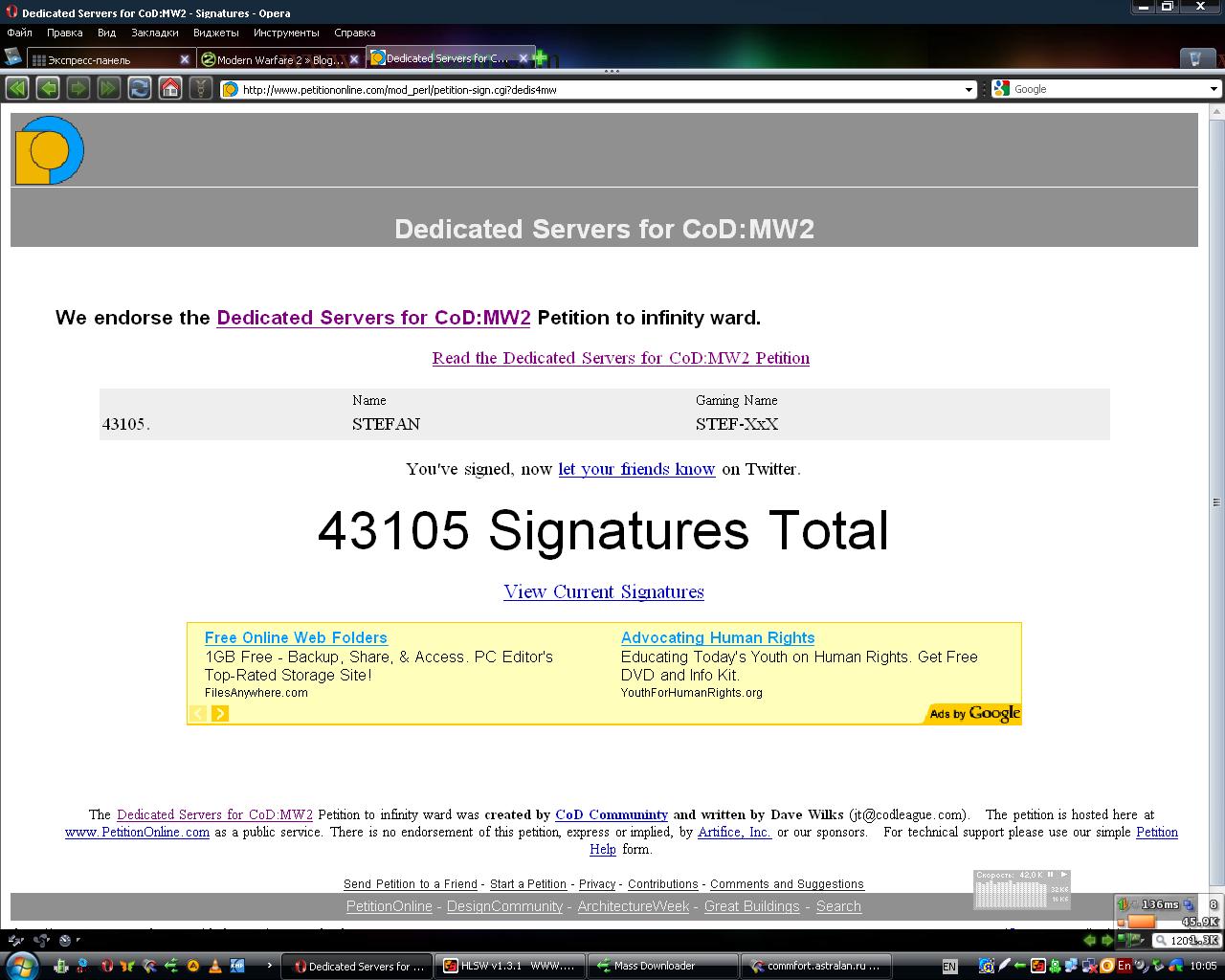This screenshot has height=980, width=1225.
Task: Click Start a Petition link
Action: click(x=528, y=884)
